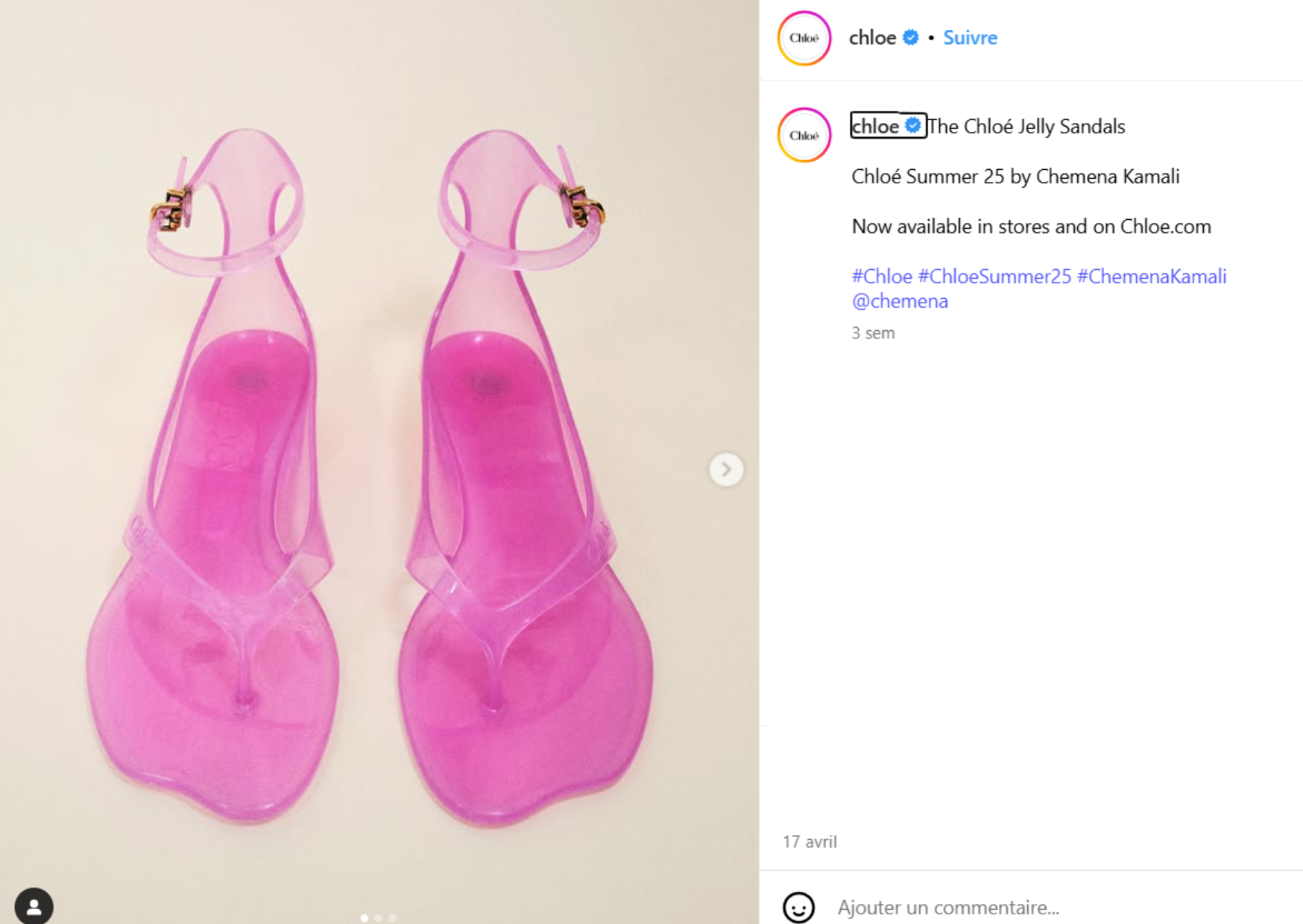This screenshot has height=924, width=1303.
Task: Visit the @chemena mentioned profile
Action: click(x=900, y=301)
